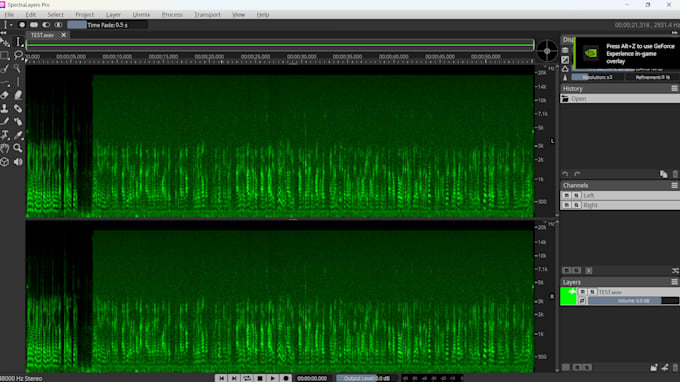Image resolution: width=680 pixels, height=382 pixels.
Task: Select the Open entry in History
Action: coord(620,98)
